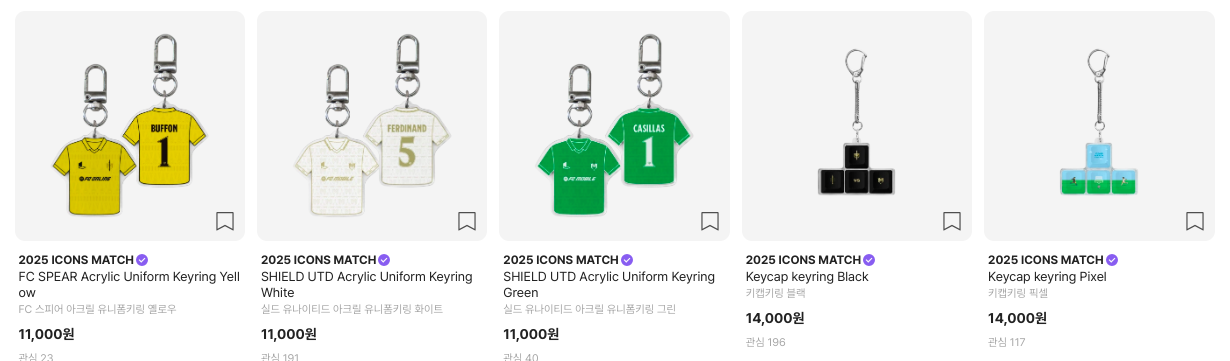Open FC SPEAR Acrylic Uniform Keyring Yellow title
1230x361 pixels.
point(130,285)
